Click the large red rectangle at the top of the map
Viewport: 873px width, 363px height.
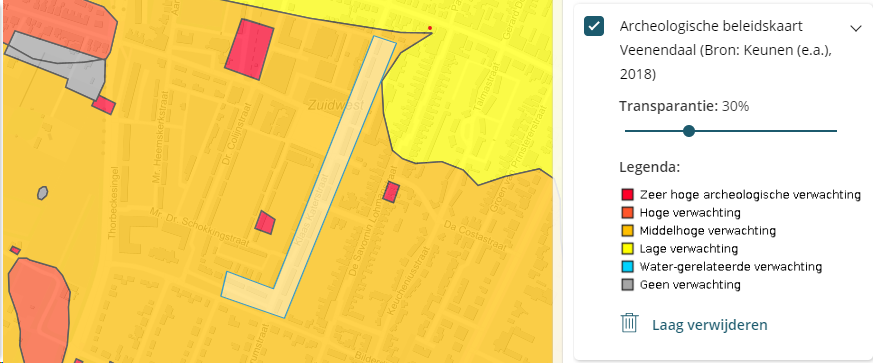pyautogui.click(x=249, y=49)
